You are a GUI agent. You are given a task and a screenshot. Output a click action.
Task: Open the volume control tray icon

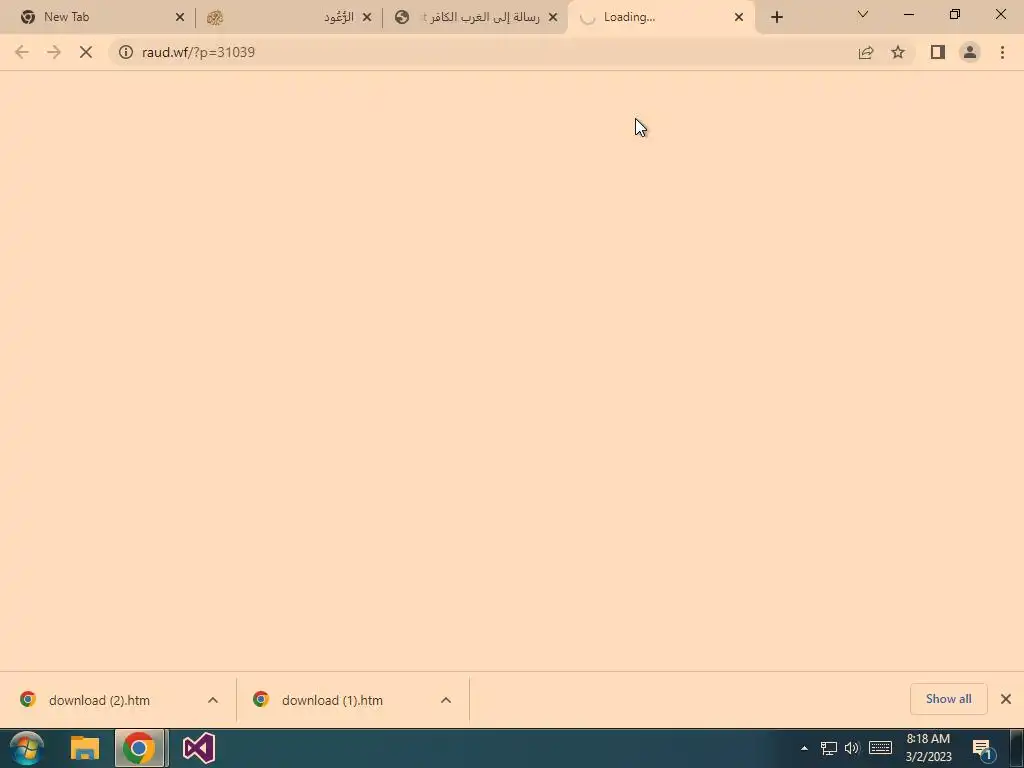point(852,748)
